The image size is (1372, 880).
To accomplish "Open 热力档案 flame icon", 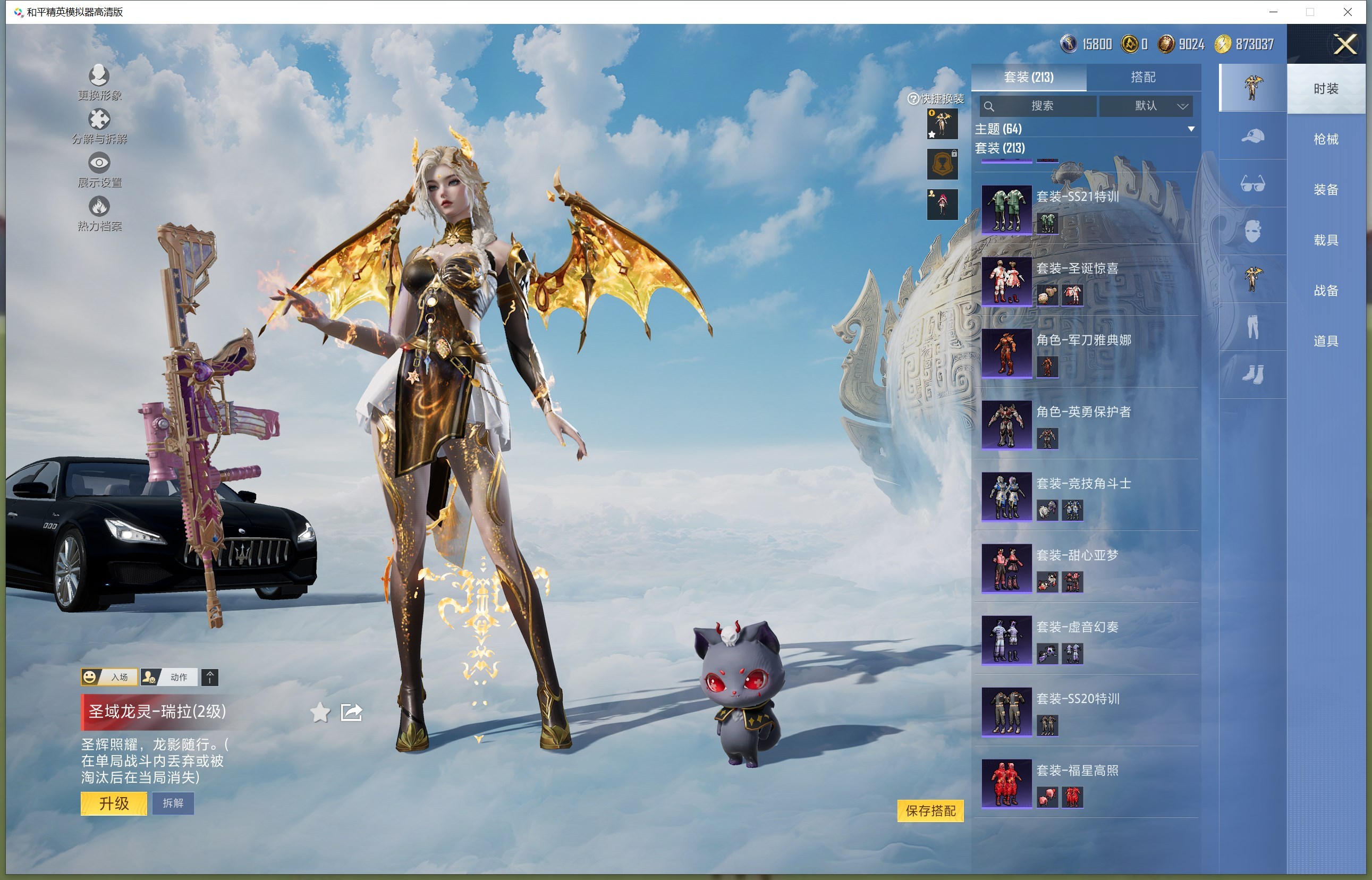I will coord(99,206).
